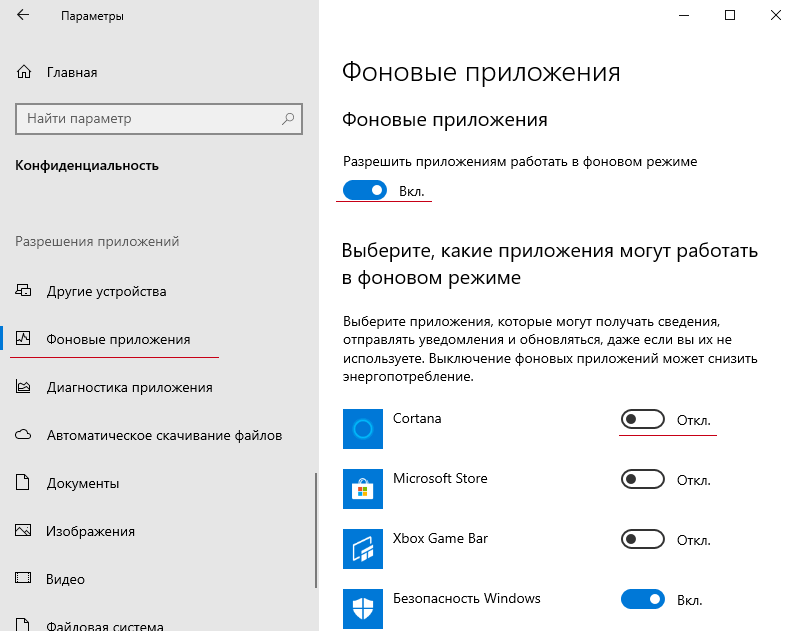798x631 pixels.
Task: Click the cloud icon for automatic downloads
Action: (23, 435)
